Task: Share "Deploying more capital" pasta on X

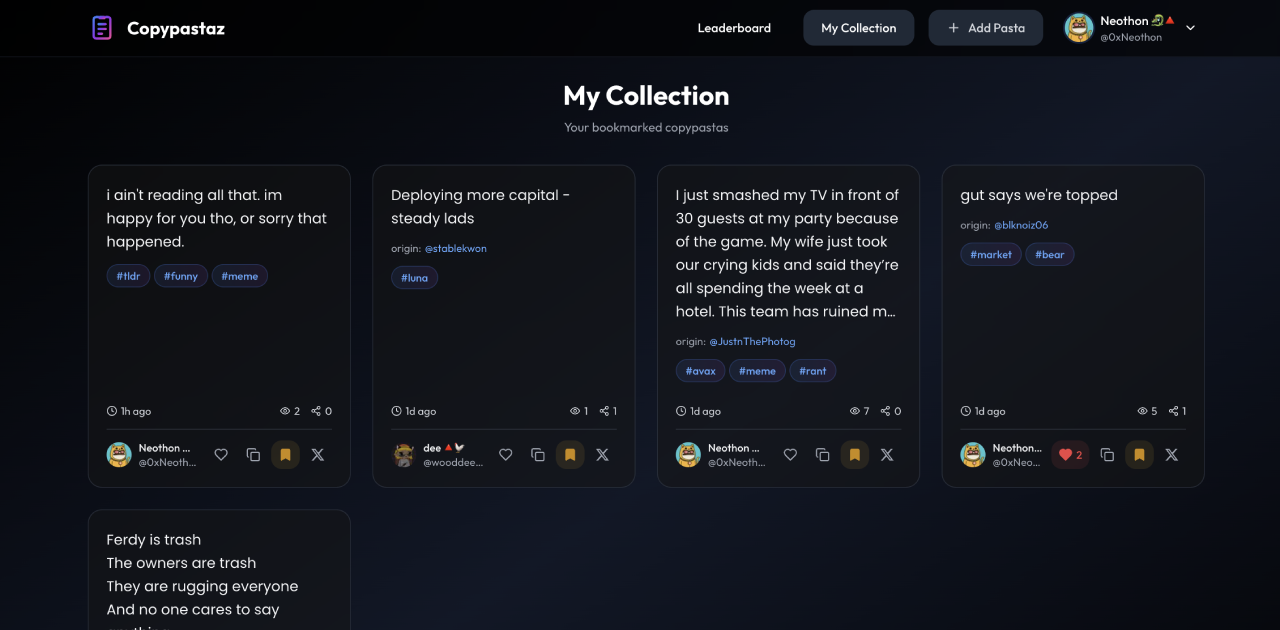Action: point(603,455)
